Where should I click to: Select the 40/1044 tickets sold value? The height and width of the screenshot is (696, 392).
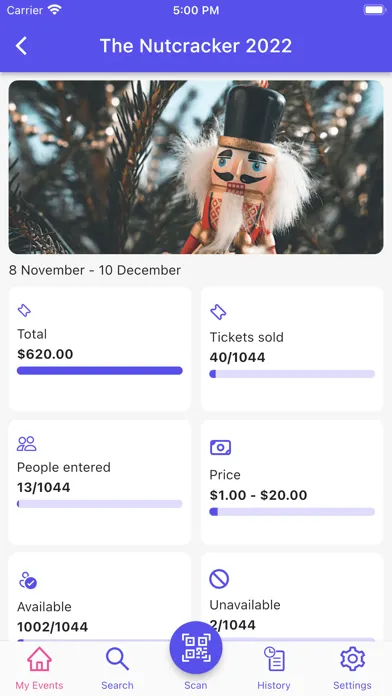[238, 357]
